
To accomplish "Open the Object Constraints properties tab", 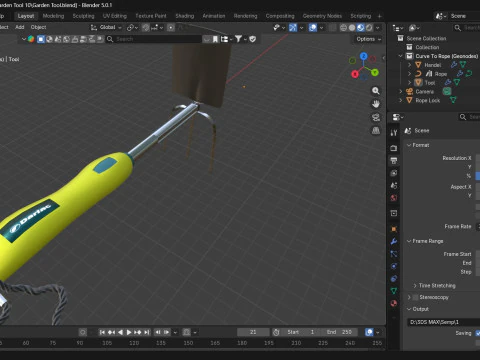I will coord(394,279).
